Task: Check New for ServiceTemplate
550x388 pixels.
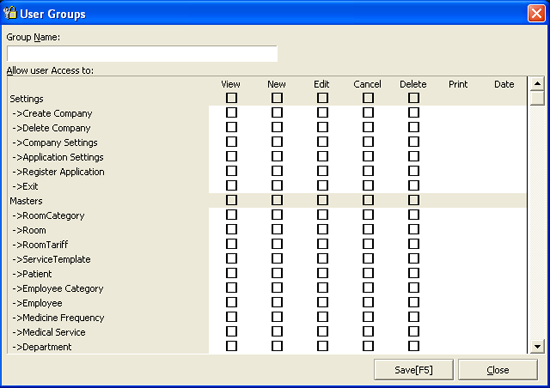Action: point(277,259)
